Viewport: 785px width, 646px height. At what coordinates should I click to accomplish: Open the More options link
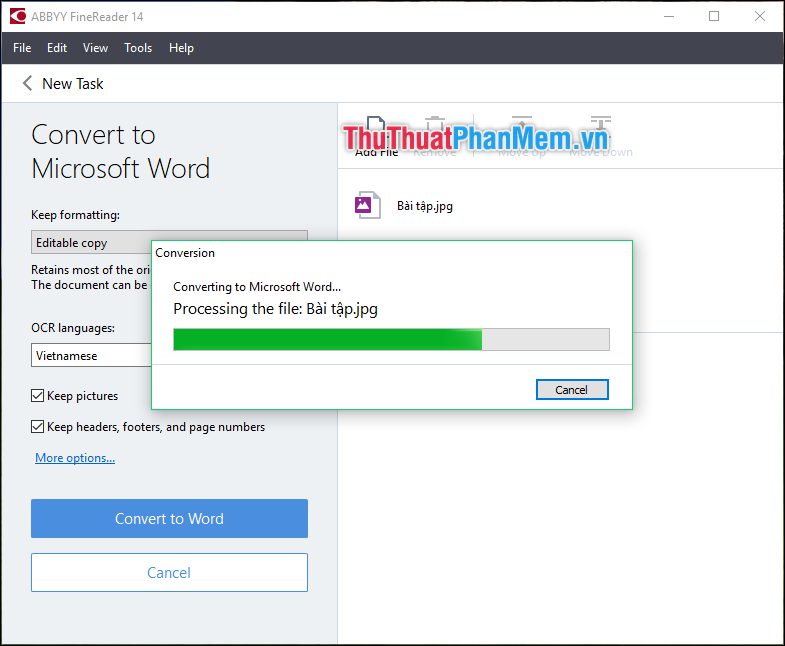(75, 458)
